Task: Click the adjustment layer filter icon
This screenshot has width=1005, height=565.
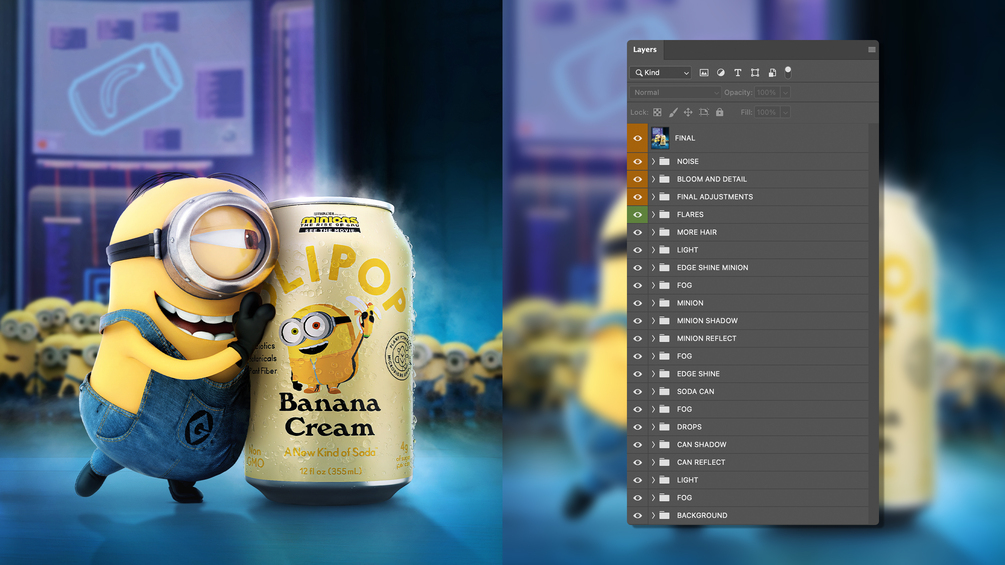Action: click(721, 73)
